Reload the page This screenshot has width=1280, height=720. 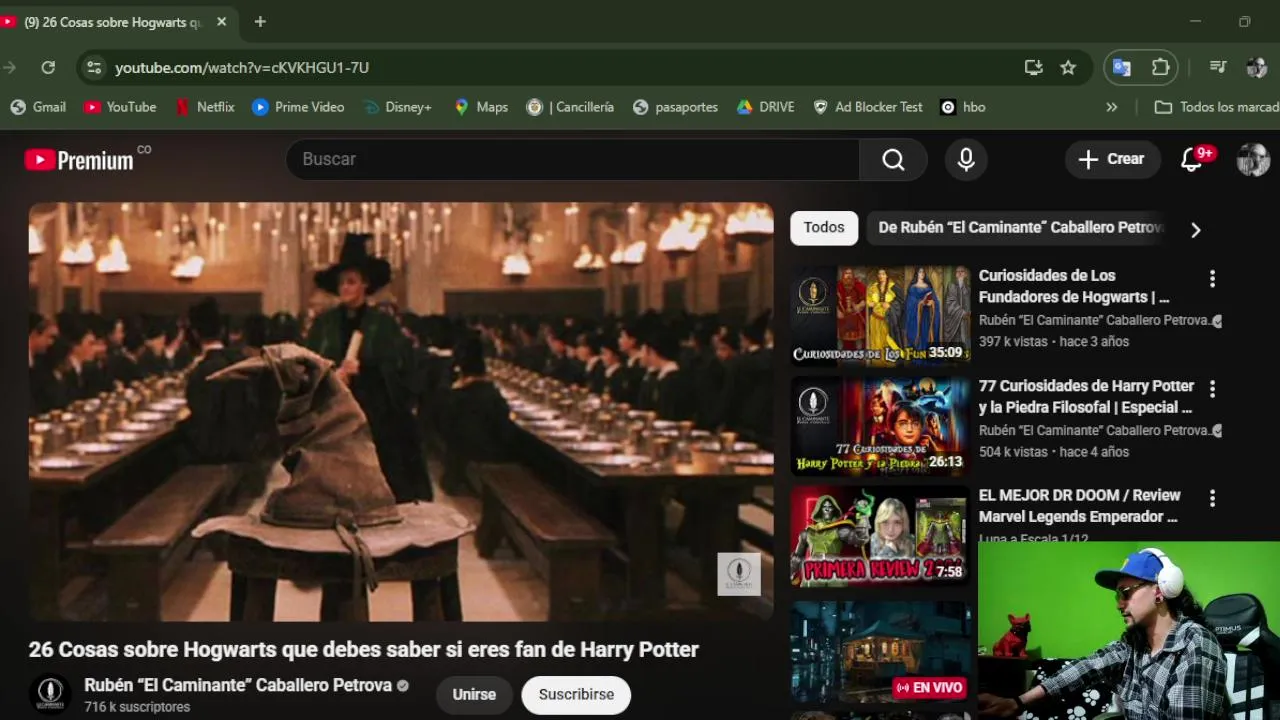48,67
